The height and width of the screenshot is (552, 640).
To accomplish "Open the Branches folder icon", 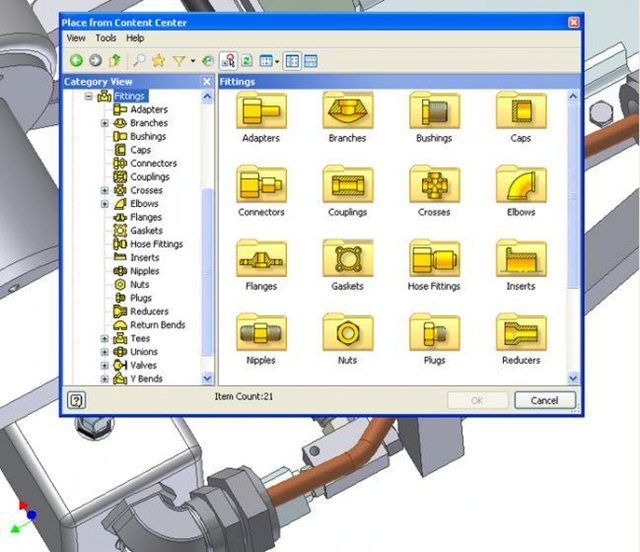I will coord(348,110).
